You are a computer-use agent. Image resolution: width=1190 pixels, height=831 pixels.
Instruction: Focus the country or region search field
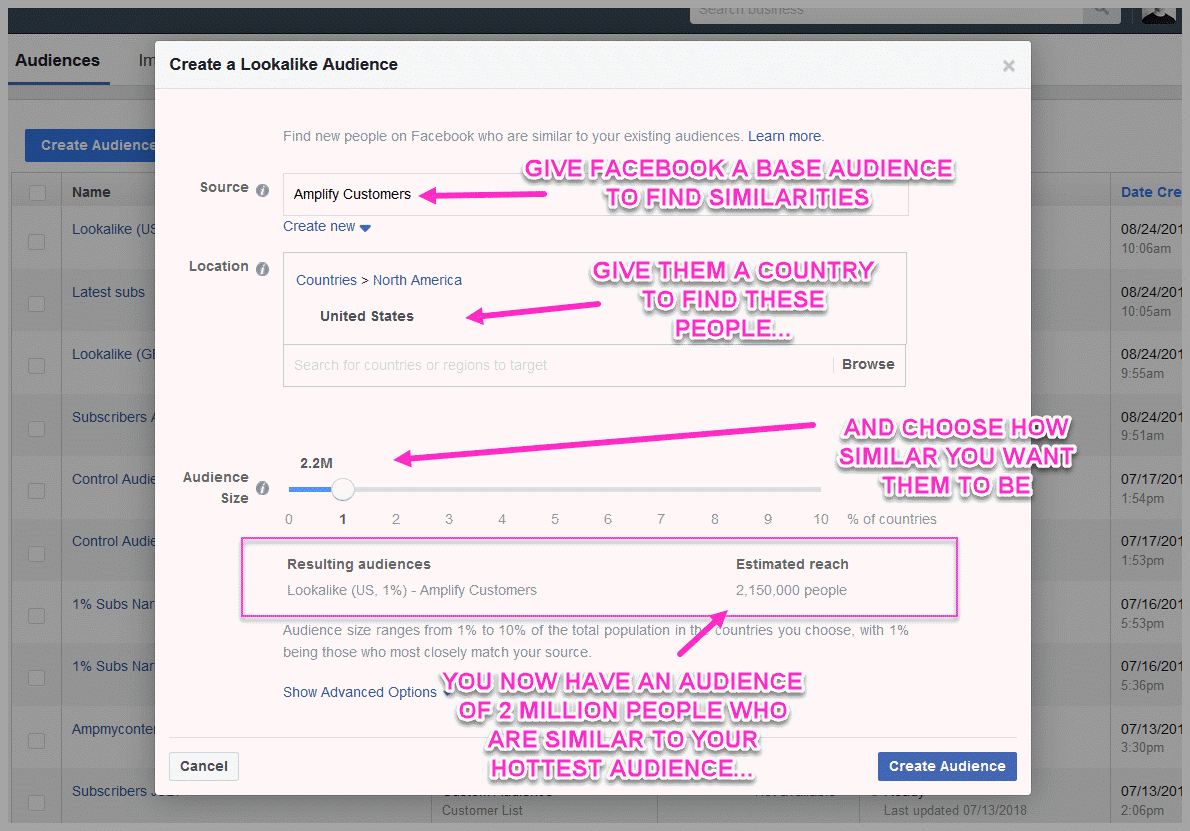pyautogui.click(x=558, y=366)
